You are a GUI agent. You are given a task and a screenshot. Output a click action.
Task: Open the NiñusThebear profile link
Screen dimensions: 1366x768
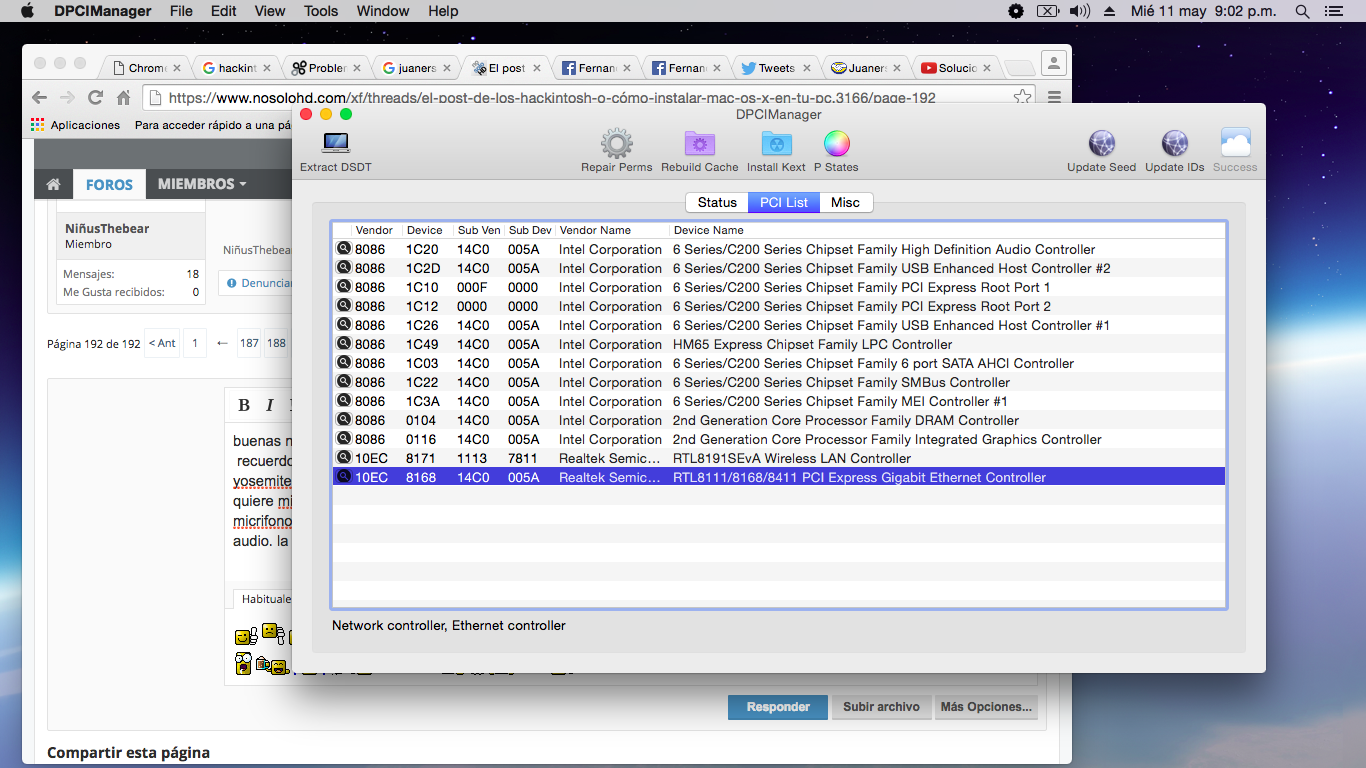107,229
